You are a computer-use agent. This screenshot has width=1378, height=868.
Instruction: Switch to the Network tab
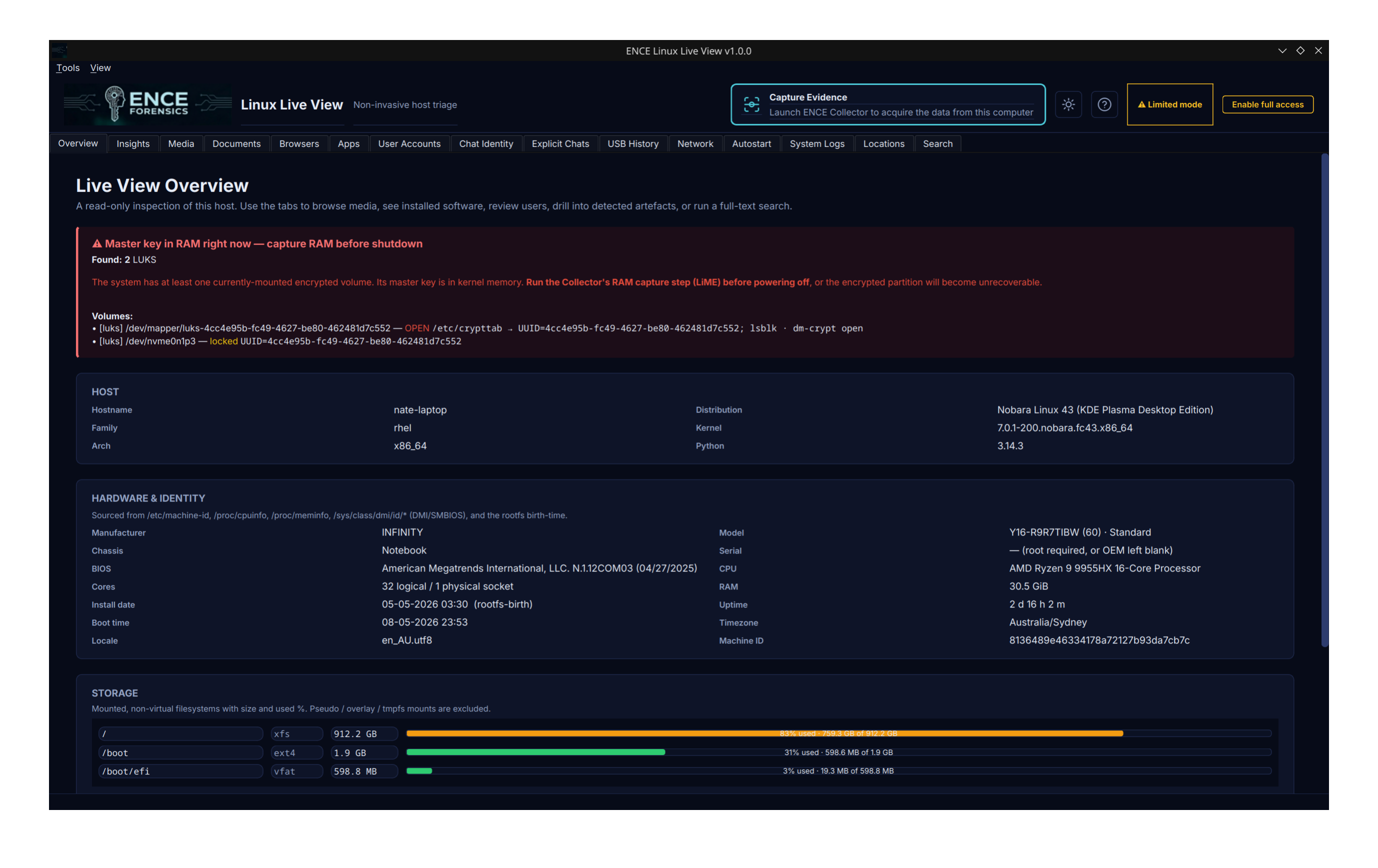point(695,144)
